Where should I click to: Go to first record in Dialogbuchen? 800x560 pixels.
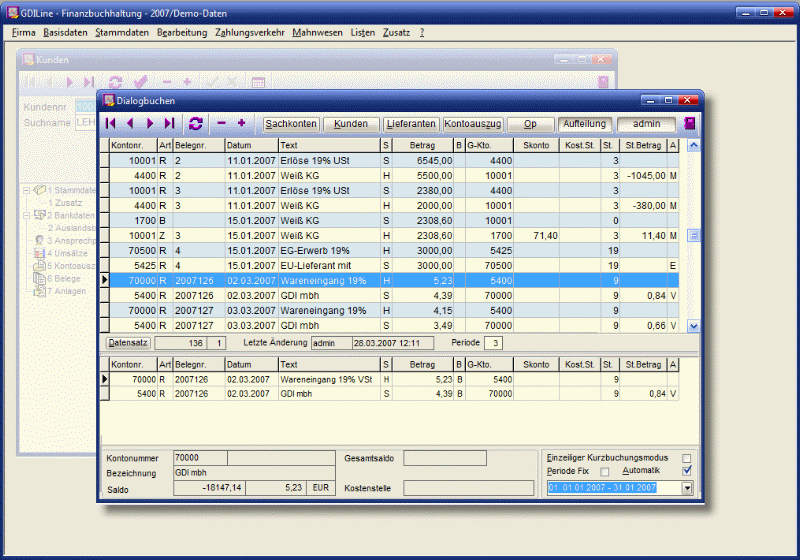coord(110,123)
